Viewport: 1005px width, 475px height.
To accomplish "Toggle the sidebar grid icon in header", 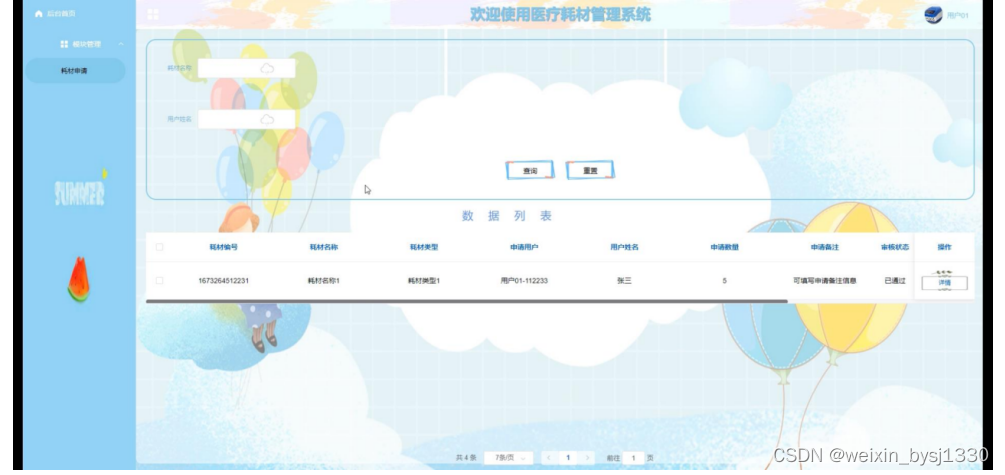I will click(153, 14).
